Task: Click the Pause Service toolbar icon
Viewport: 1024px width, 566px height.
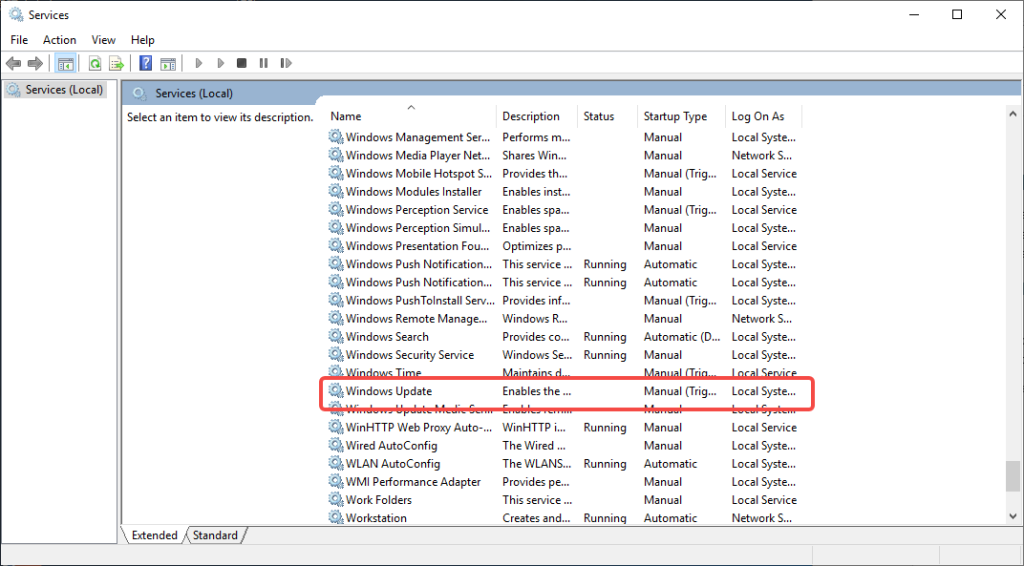Action: [x=263, y=63]
